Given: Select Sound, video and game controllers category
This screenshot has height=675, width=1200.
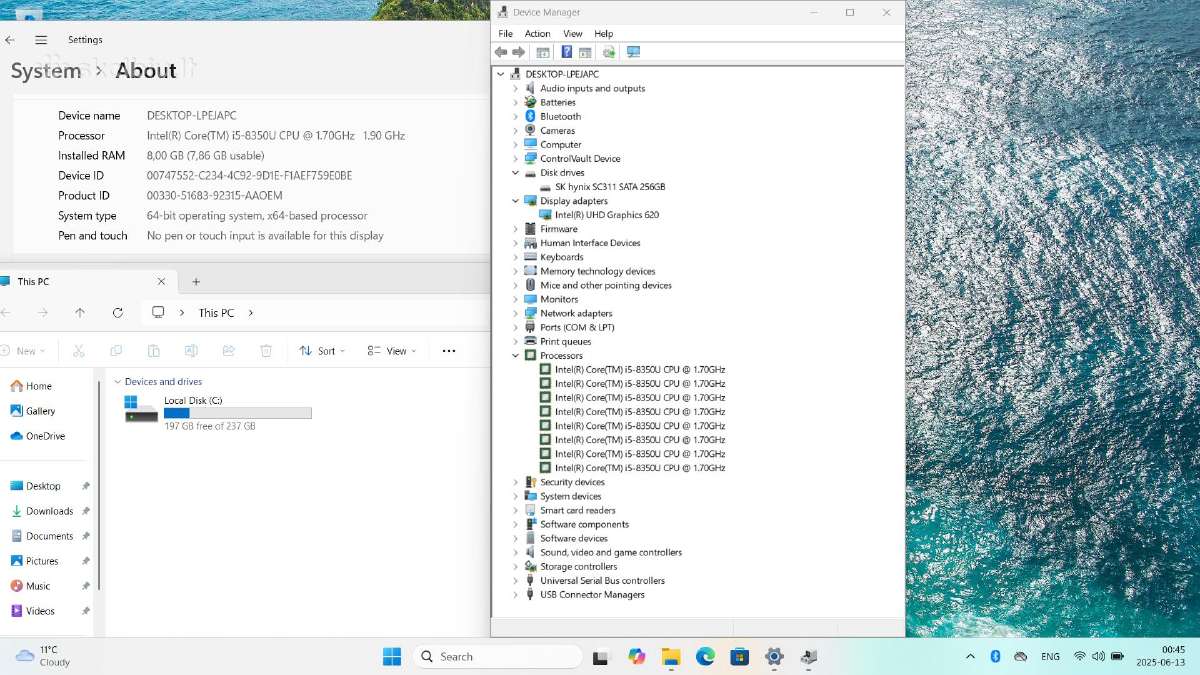Looking at the screenshot, I should [x=611, y=553].
